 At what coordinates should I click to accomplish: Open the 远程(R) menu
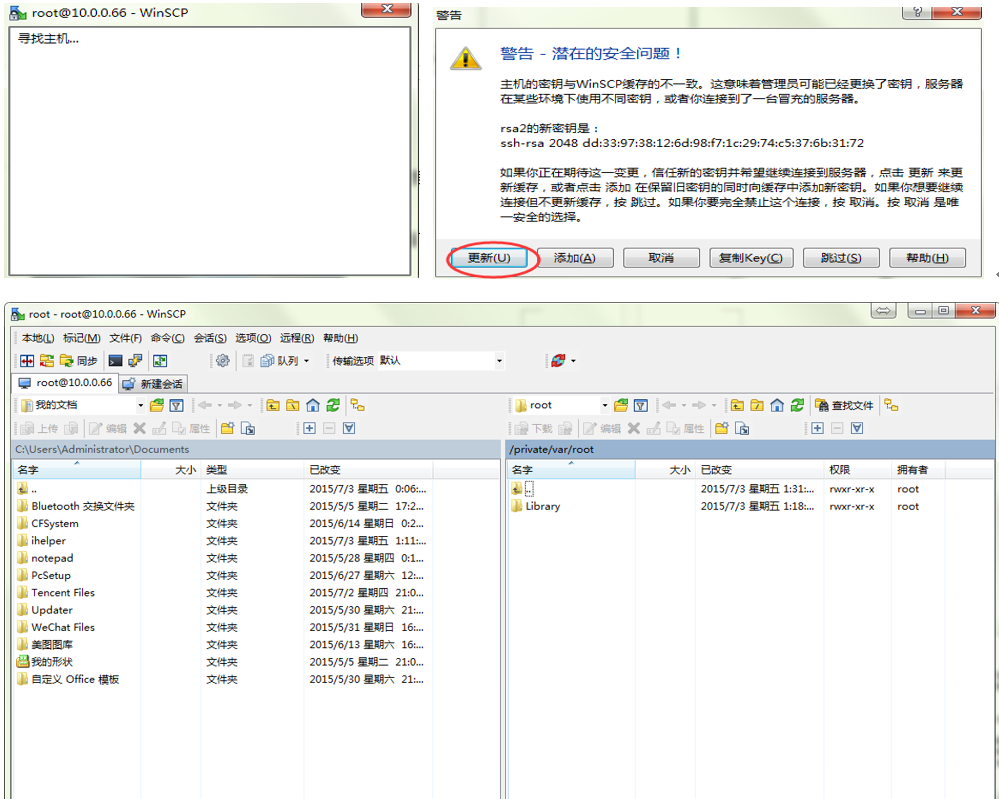click(297, 338)
